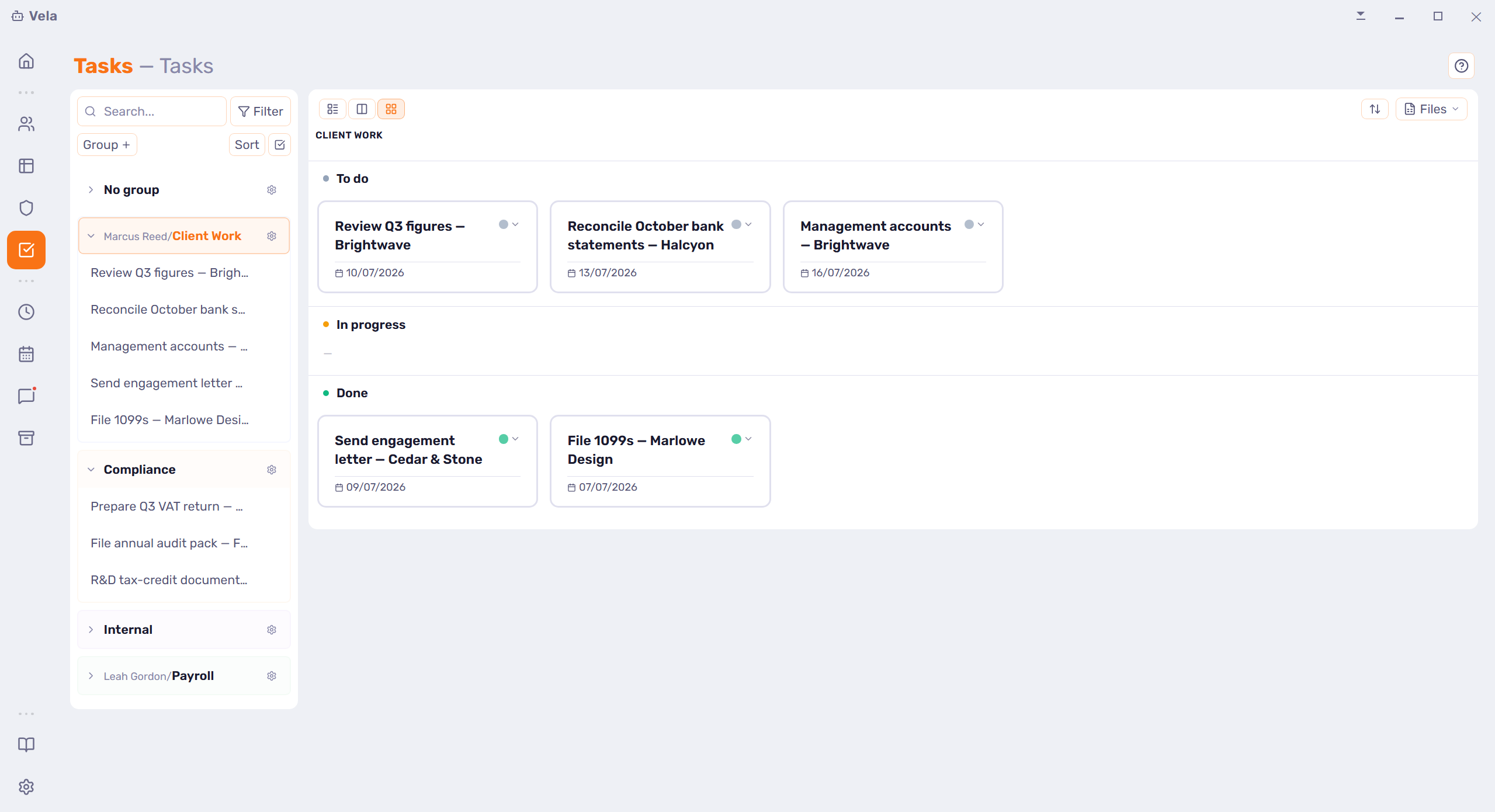The image size is (1495, 812).
Task: Click the help question mark icon
Action: [x=1461, y=66]
